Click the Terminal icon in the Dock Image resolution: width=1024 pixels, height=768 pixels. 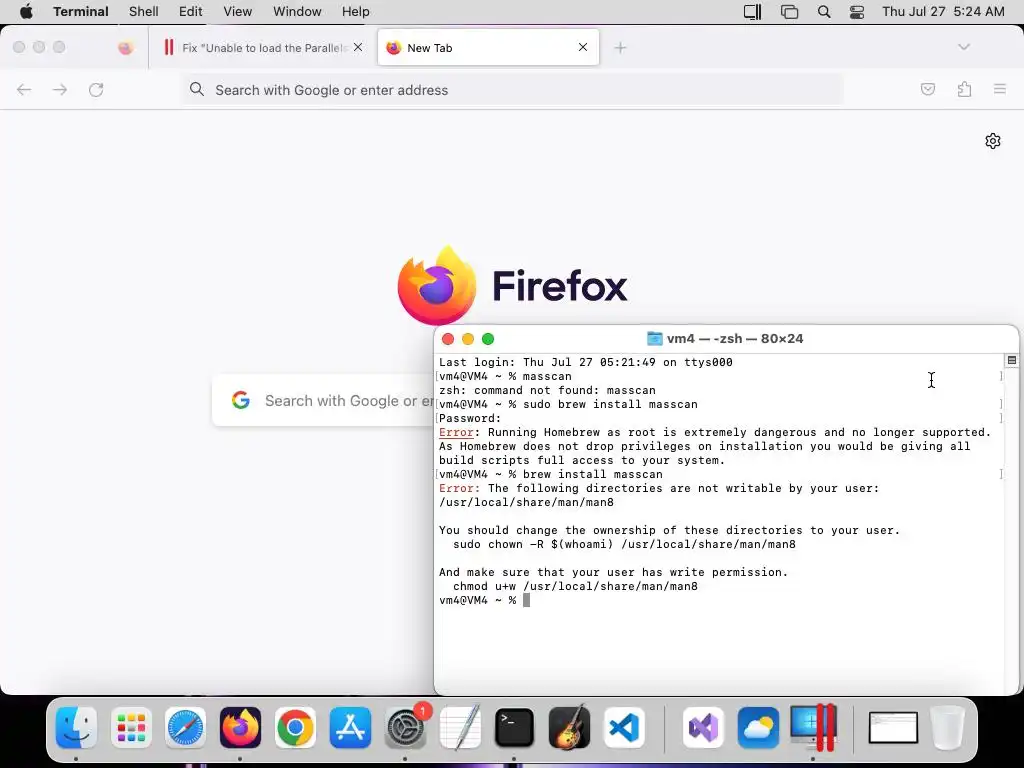(x=515, y=728)
